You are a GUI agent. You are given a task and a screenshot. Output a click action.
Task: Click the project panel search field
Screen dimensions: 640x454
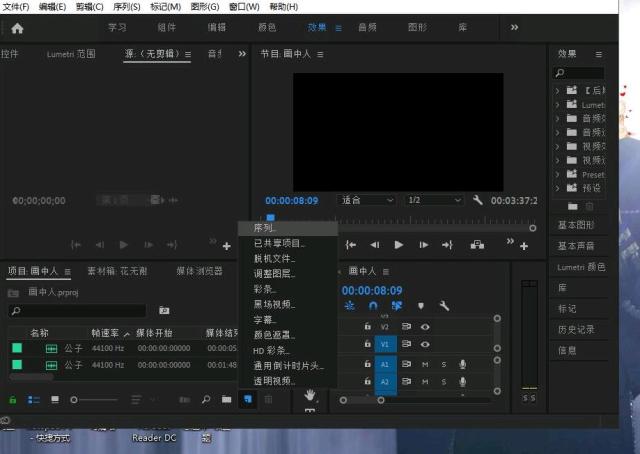(x=77, y=311)
